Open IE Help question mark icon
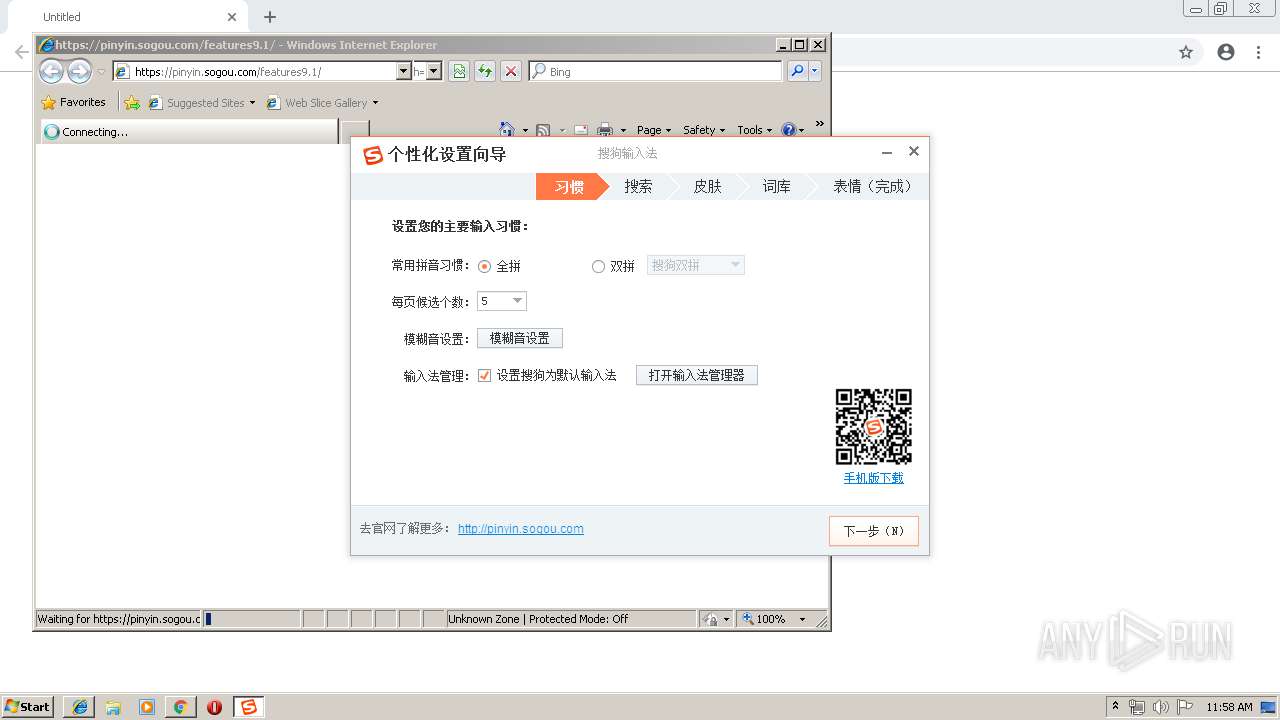Image resolution: width=1280 pixels, height=720 pixels. [788, 130]
